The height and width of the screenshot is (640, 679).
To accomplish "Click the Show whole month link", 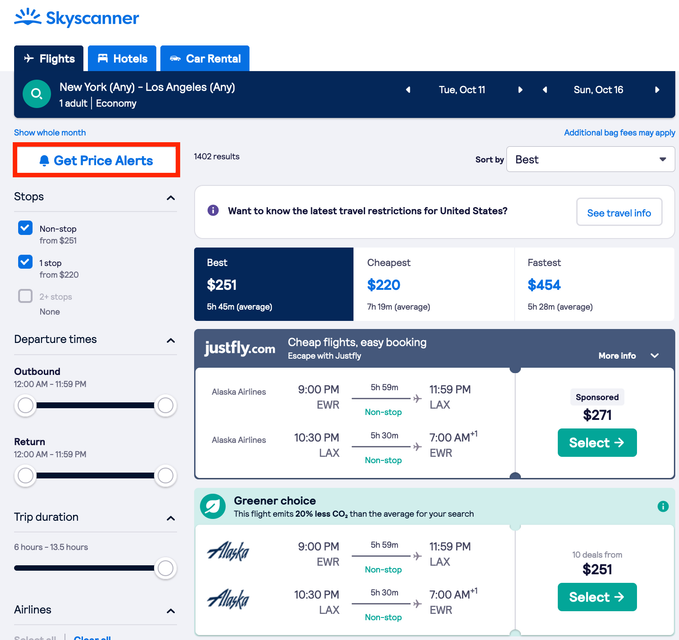I will click(x=50, y=133).
